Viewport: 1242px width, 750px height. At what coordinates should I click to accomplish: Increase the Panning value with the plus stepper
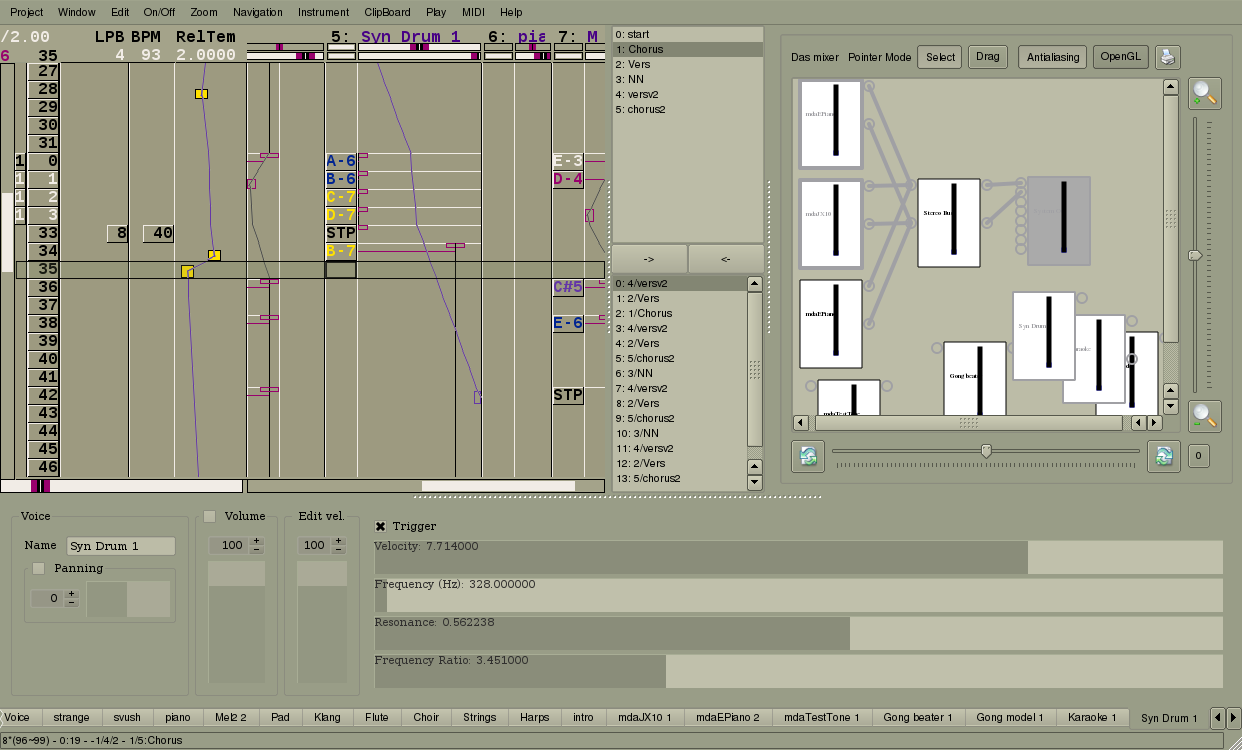[71, 594]
